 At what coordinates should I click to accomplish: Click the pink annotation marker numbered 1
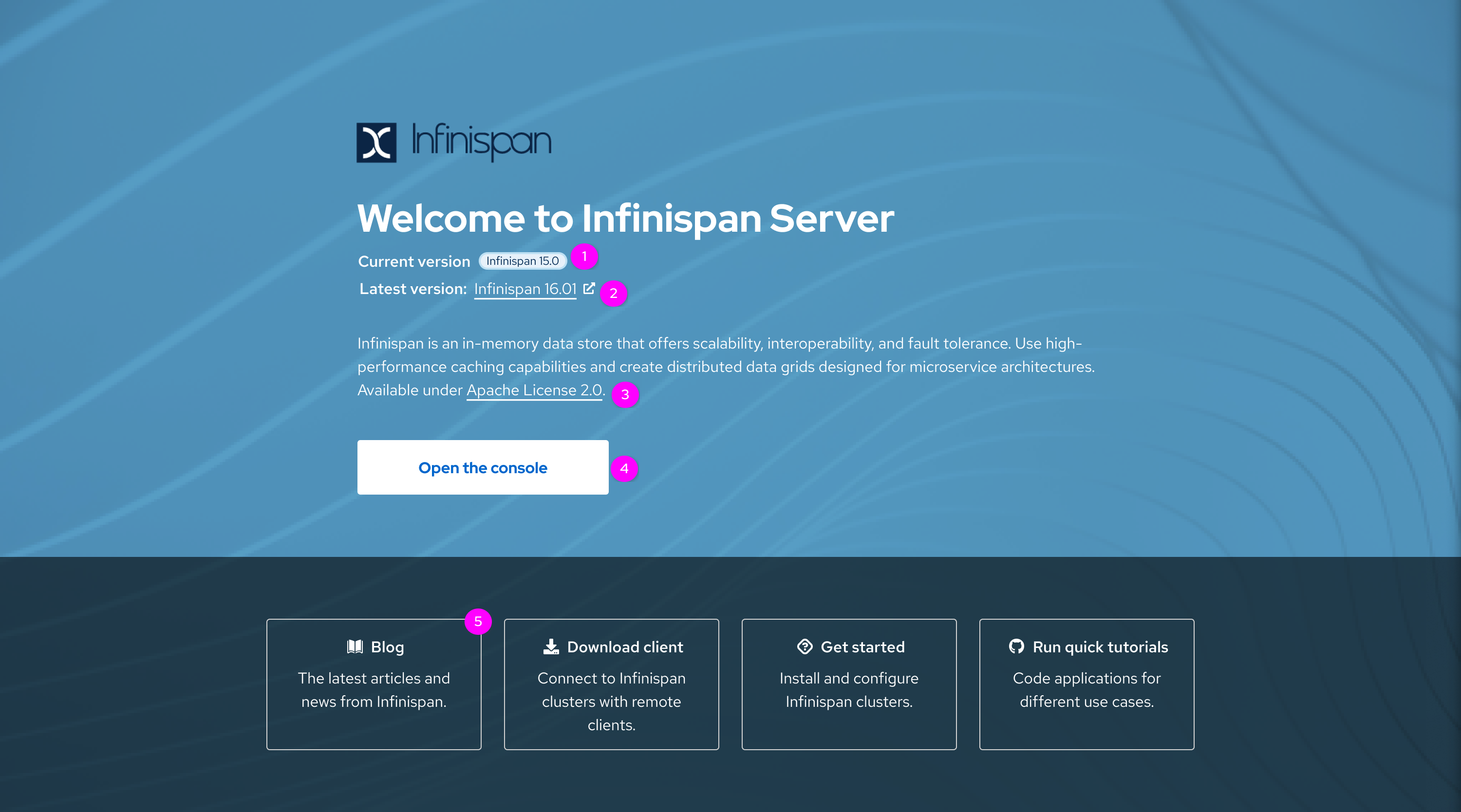584,257
